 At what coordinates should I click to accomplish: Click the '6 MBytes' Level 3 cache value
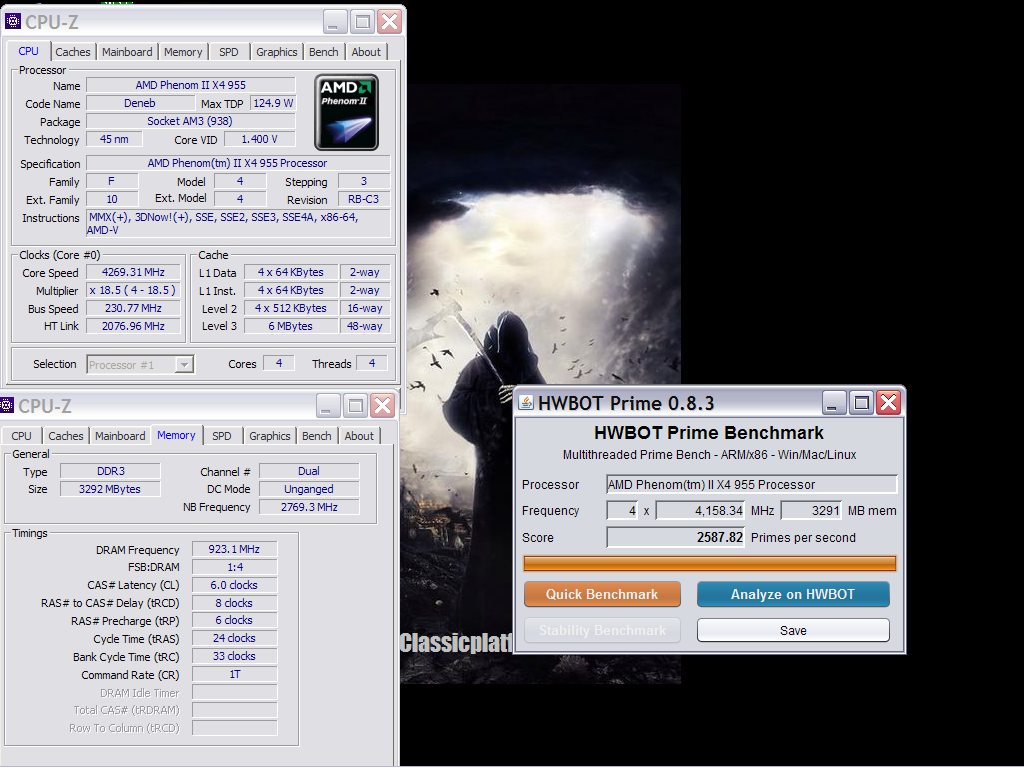(x=291, y=326)
